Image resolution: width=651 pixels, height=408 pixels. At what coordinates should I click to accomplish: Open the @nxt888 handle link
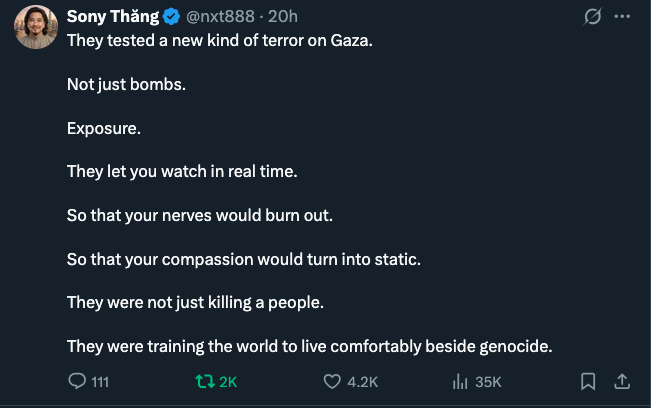[x=221, y=17]
